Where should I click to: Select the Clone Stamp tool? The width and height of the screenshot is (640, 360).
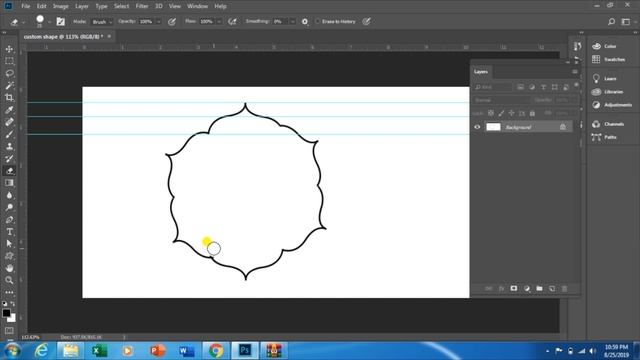(9, 147)
